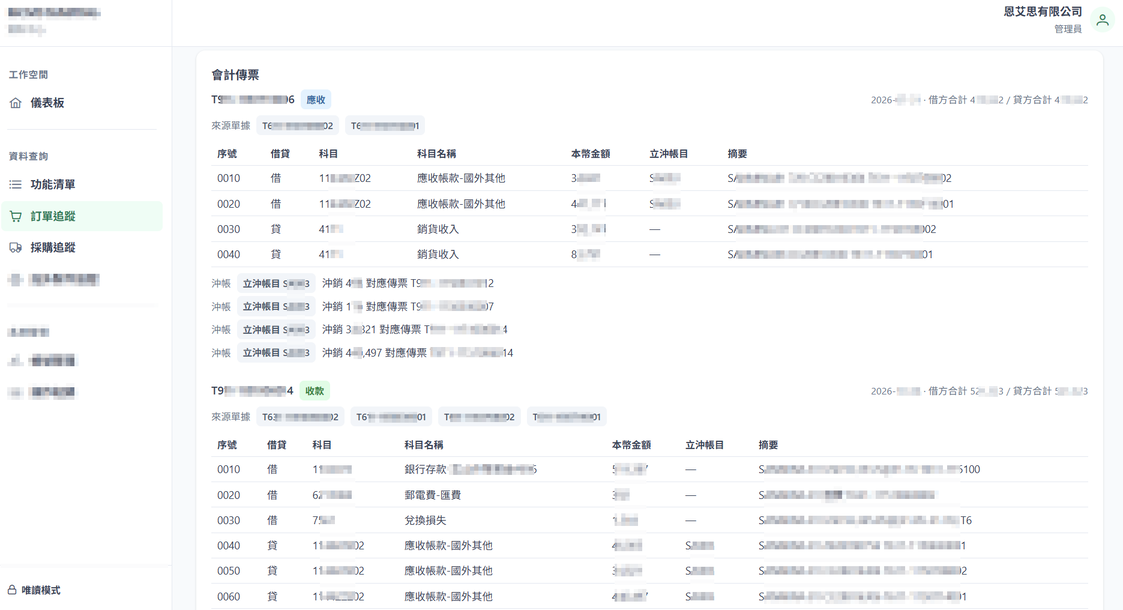The height and width of the screenshot is (610, 1123).
Task: Click the last 收款 source document chip
Action: (567, 417)
